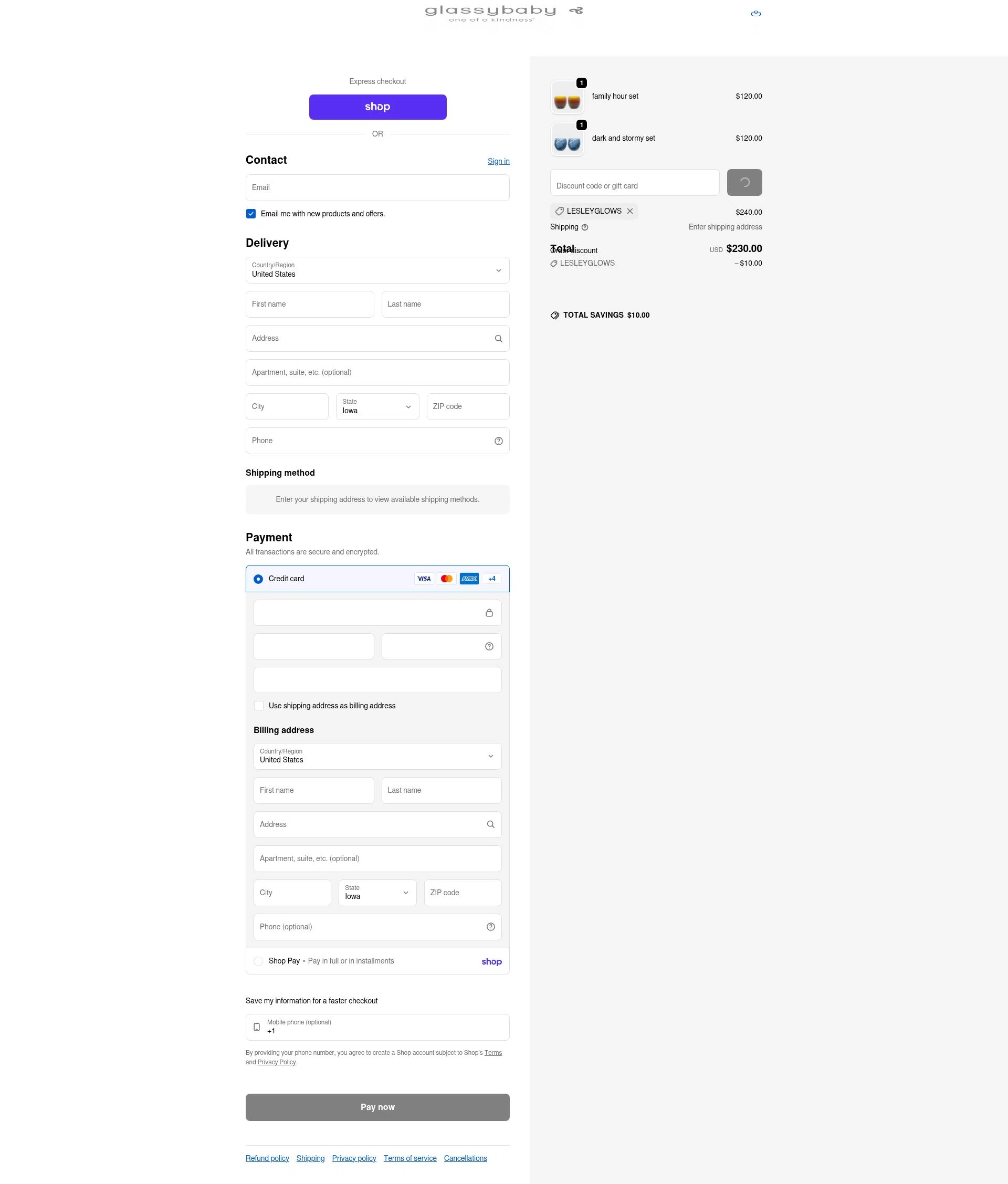1008x1184 pixels.
Task: Uncheck email me with new products checkbox
Action: coord(251,214)
